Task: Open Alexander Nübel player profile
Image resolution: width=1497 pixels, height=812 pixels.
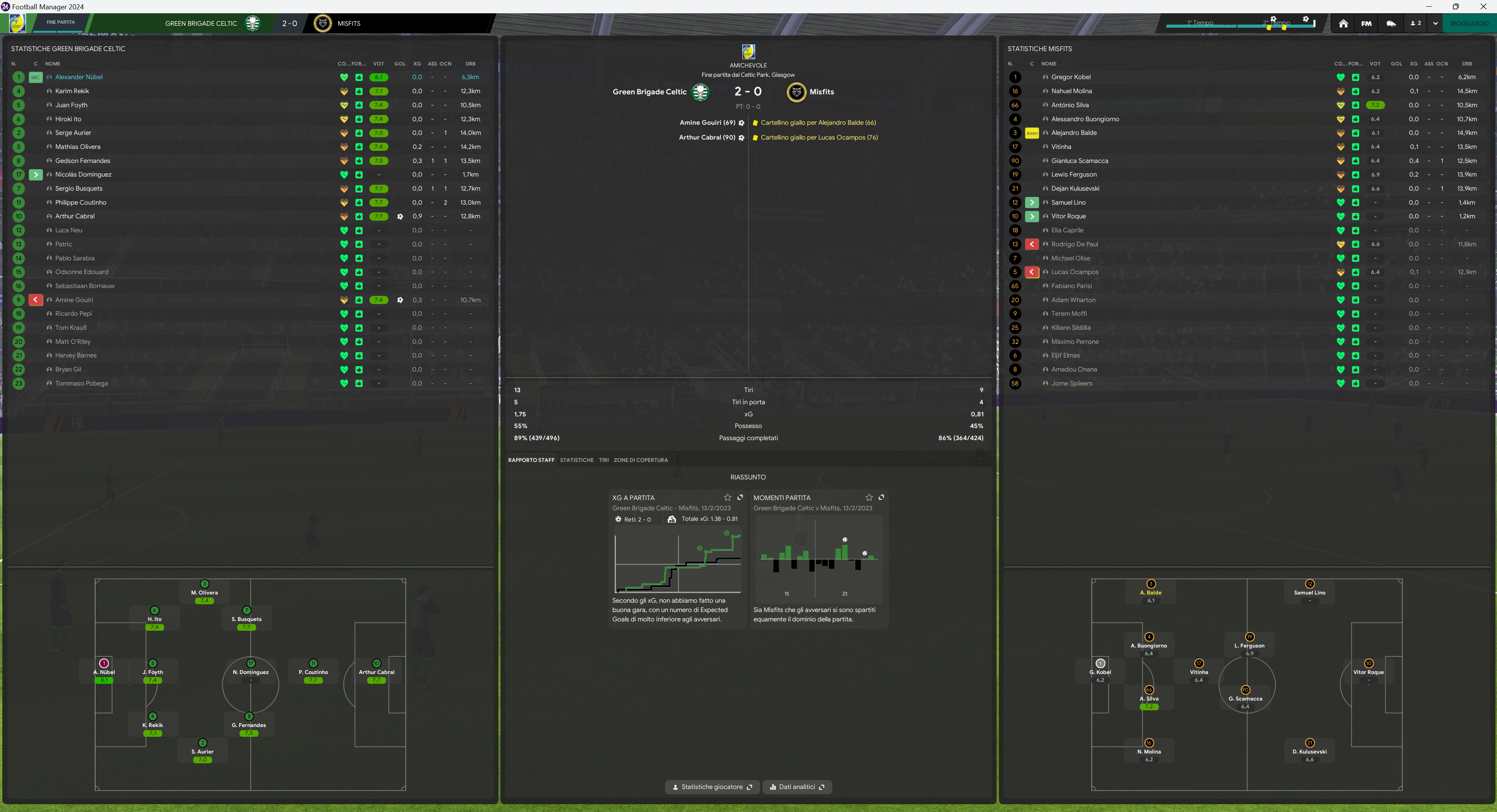Action: (78, 77)
